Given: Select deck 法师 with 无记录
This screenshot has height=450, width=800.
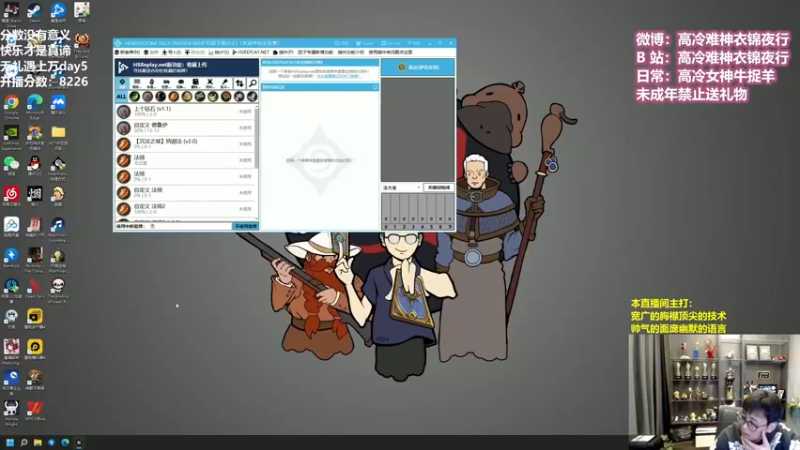Looking at the screenshot, I should click(x=185, y=160).
